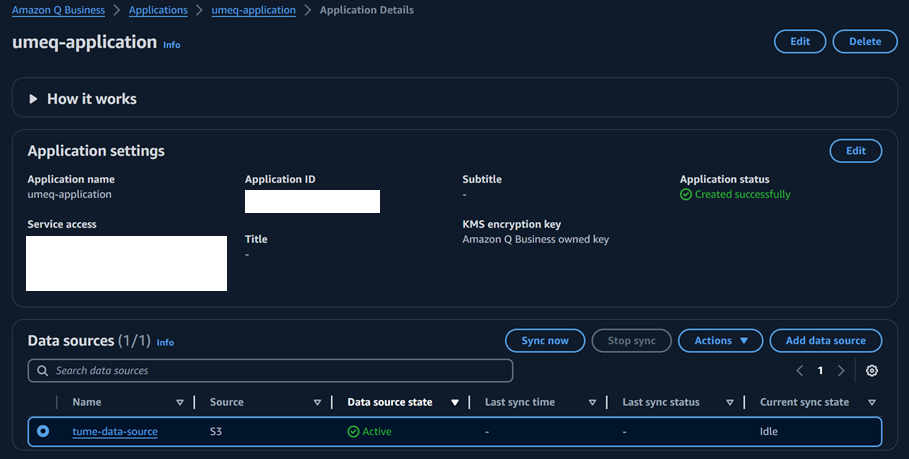The image size is (909, 459).
Task: Delete the application
Action: click(865, 42)
